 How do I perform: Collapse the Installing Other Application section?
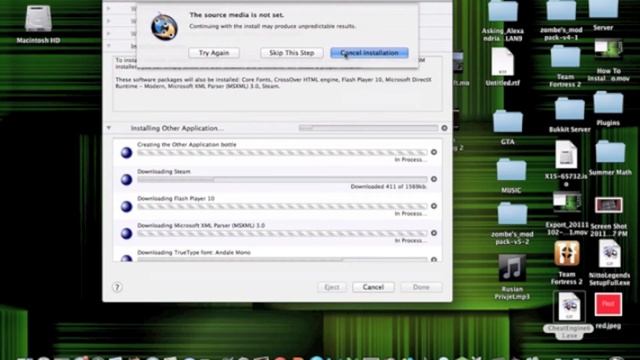[109, 128]
